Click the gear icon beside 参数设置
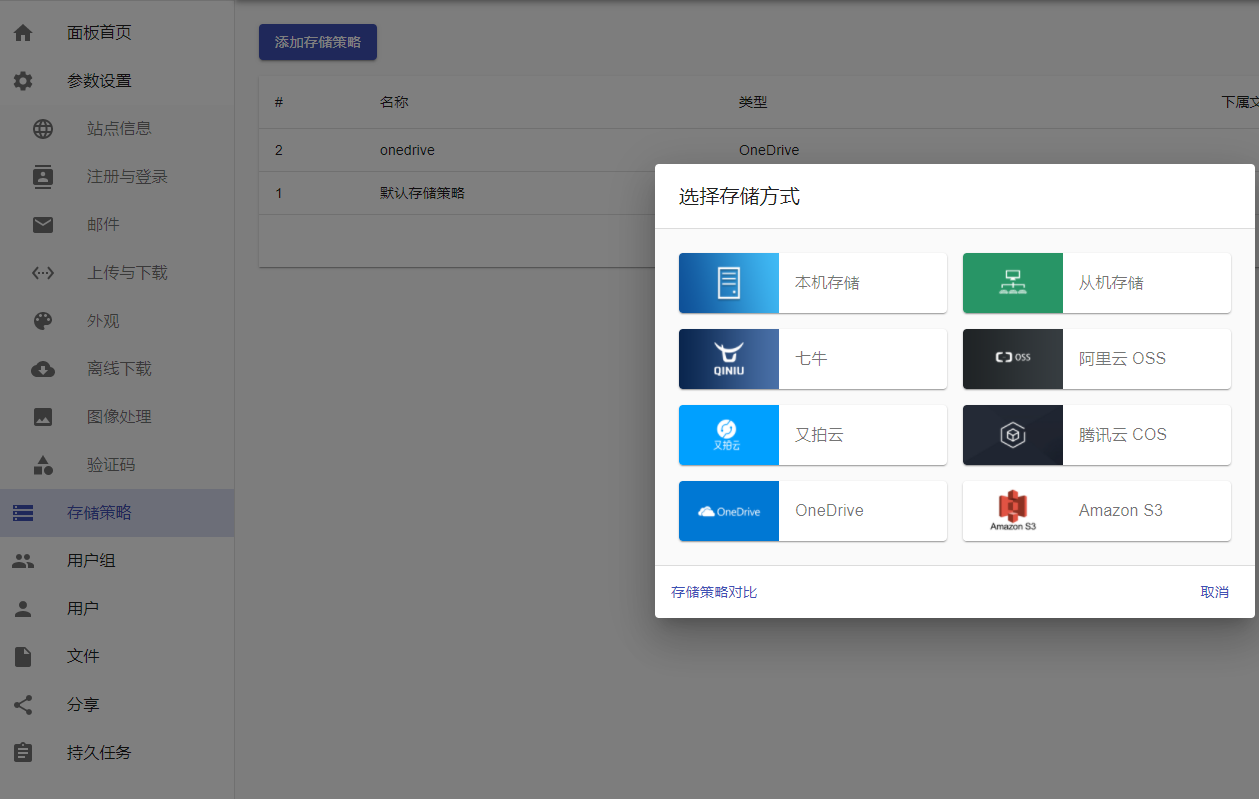1259x799 pixels. pyautogui.click(x=23, y=81)
